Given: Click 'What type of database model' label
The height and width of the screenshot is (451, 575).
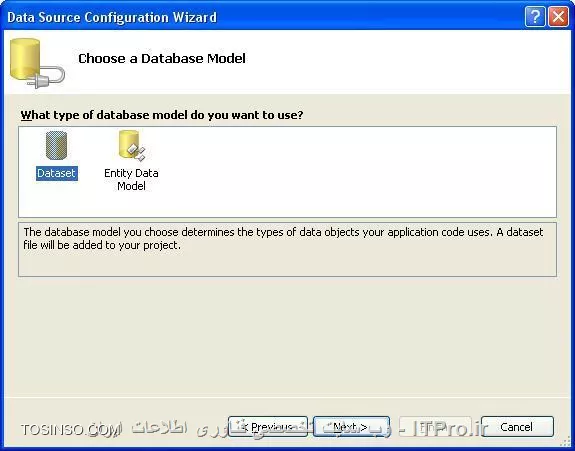Looking at the screenshot, I should (x=162, y=115).
